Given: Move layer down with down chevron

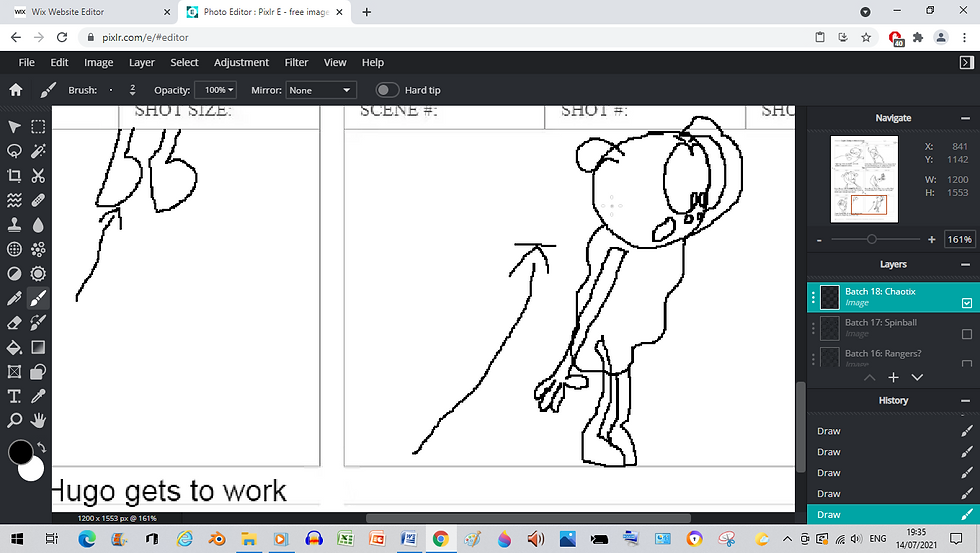Looking at the screenshot, I should (x=917, y=377).
